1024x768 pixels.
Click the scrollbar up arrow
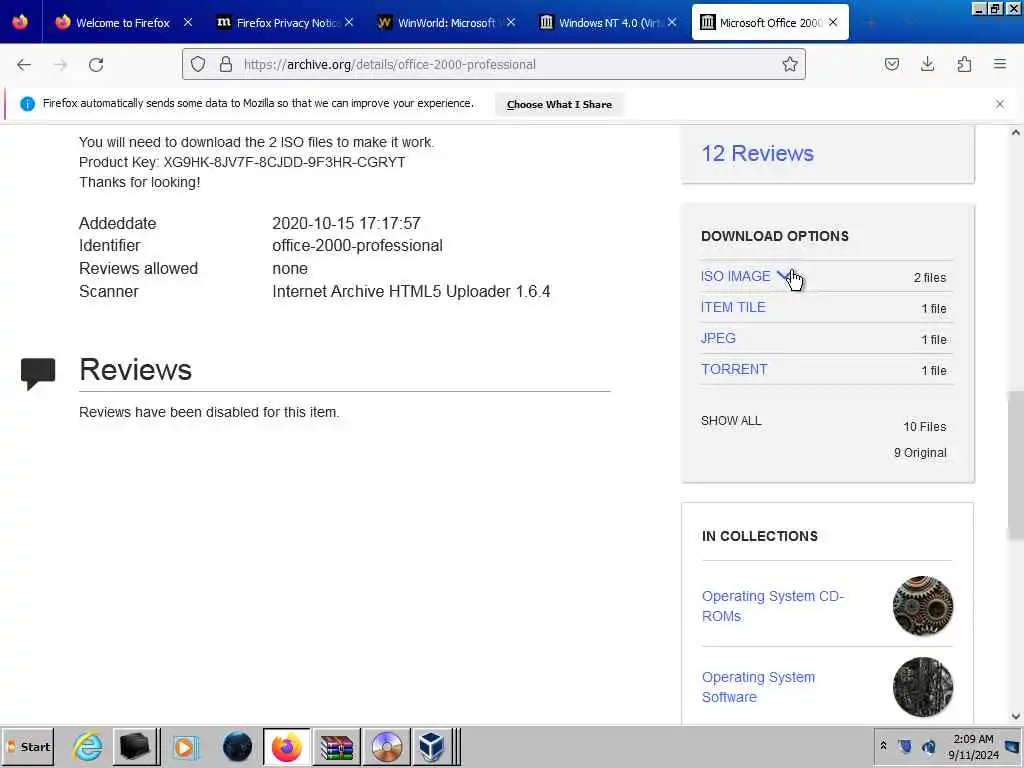(x=1016, y=133)
